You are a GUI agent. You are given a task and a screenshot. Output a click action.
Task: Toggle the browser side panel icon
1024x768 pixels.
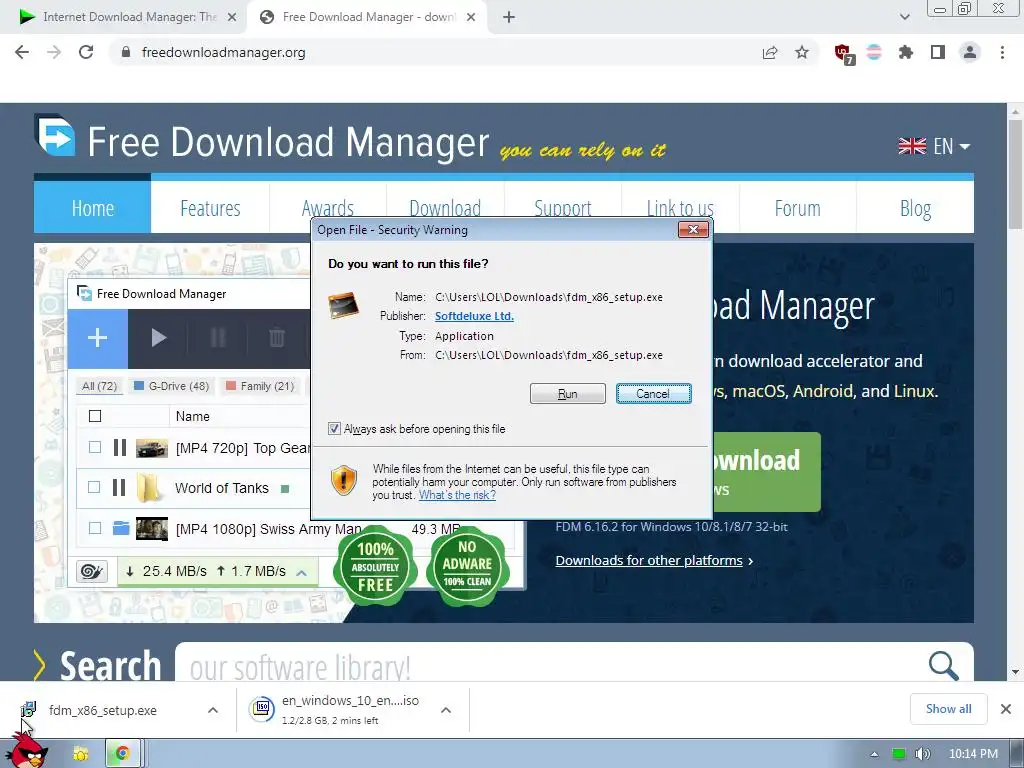[x=938, y=52]
